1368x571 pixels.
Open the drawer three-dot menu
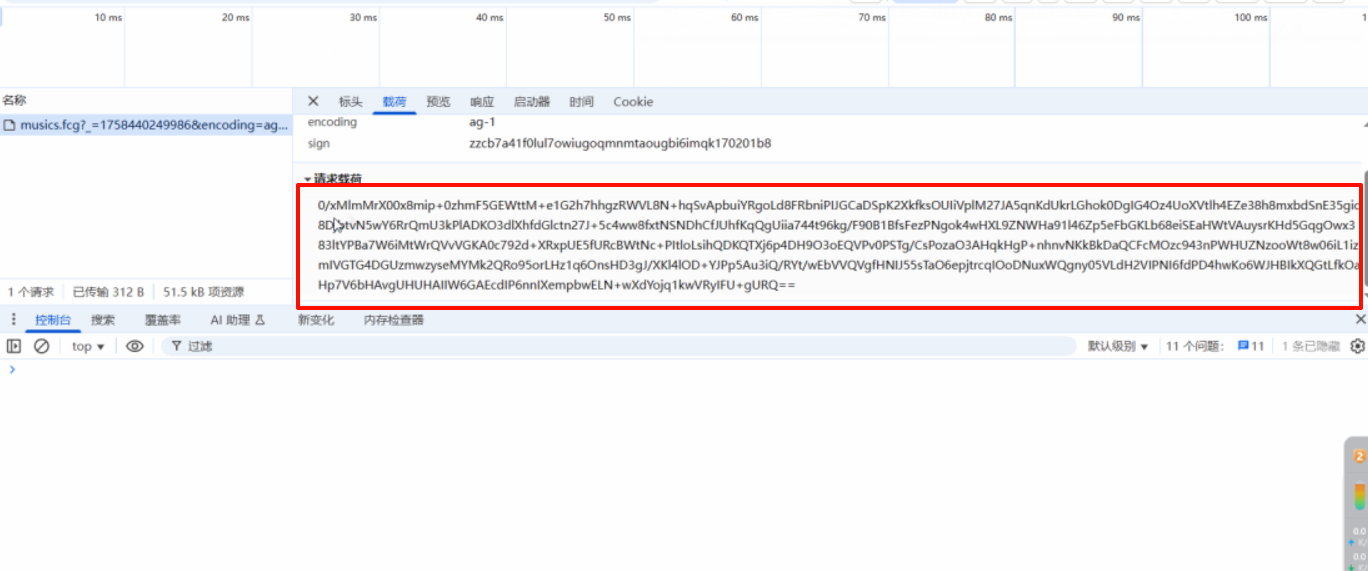13,320
